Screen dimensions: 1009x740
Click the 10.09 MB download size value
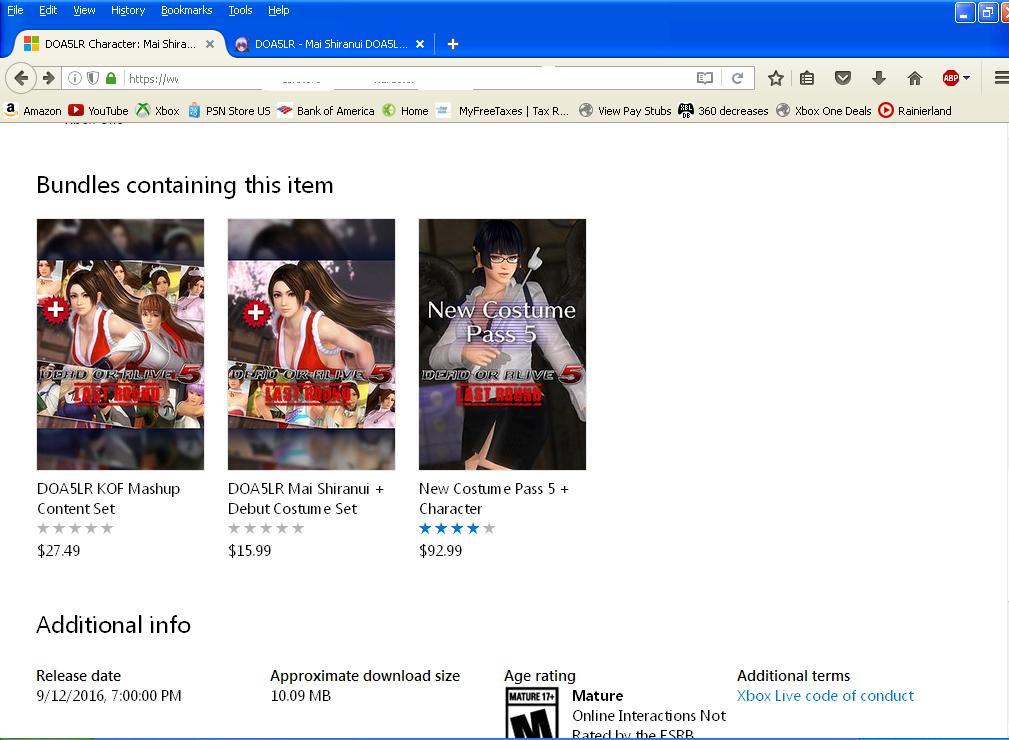click(301, 696)
